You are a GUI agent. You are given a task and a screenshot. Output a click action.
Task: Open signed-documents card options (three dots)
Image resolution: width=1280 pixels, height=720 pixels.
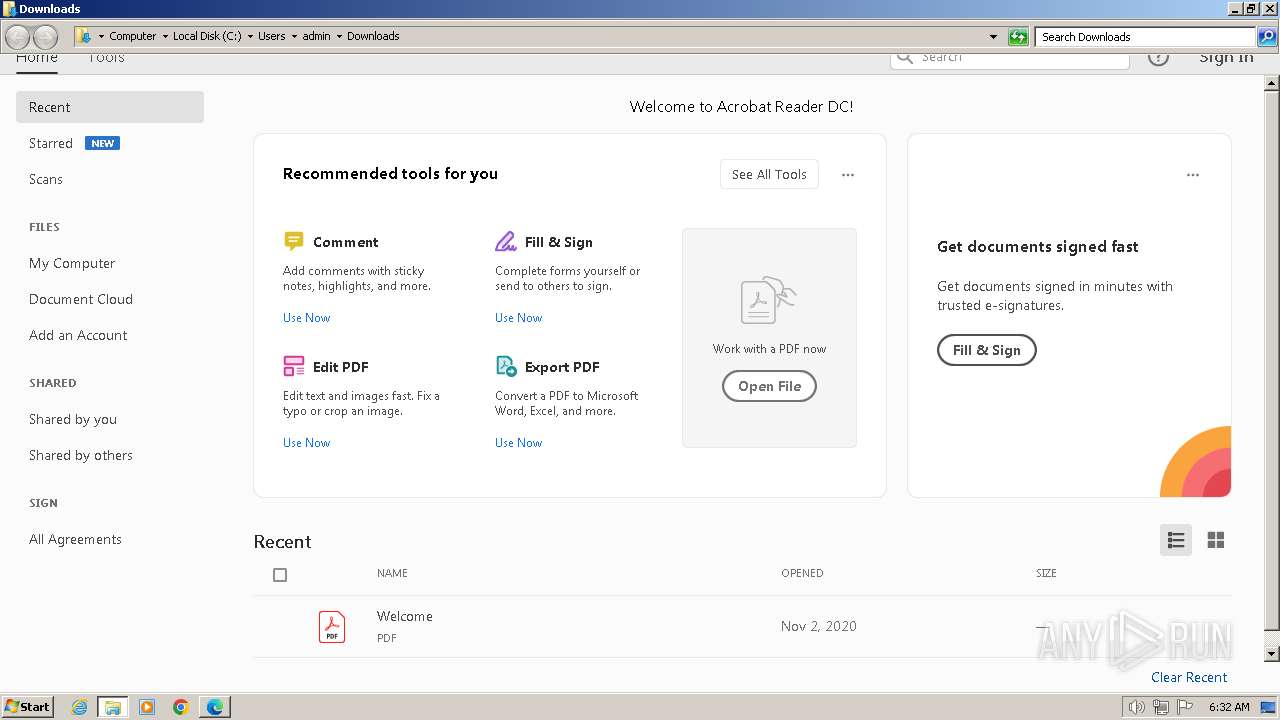click(x=1193, y=175)
